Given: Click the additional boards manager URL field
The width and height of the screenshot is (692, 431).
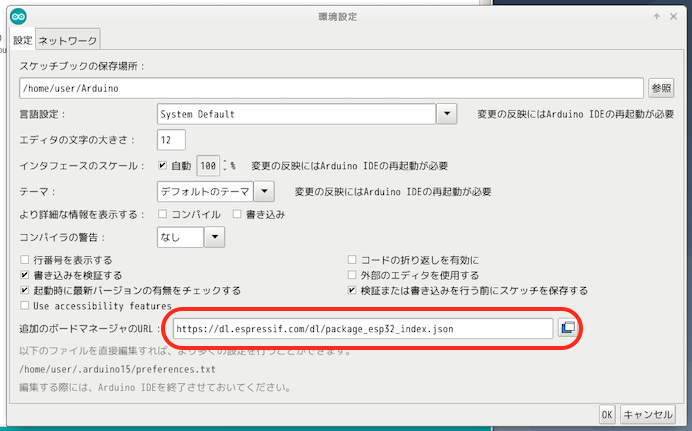Looking at the screenshot, I should click(360, 328).
